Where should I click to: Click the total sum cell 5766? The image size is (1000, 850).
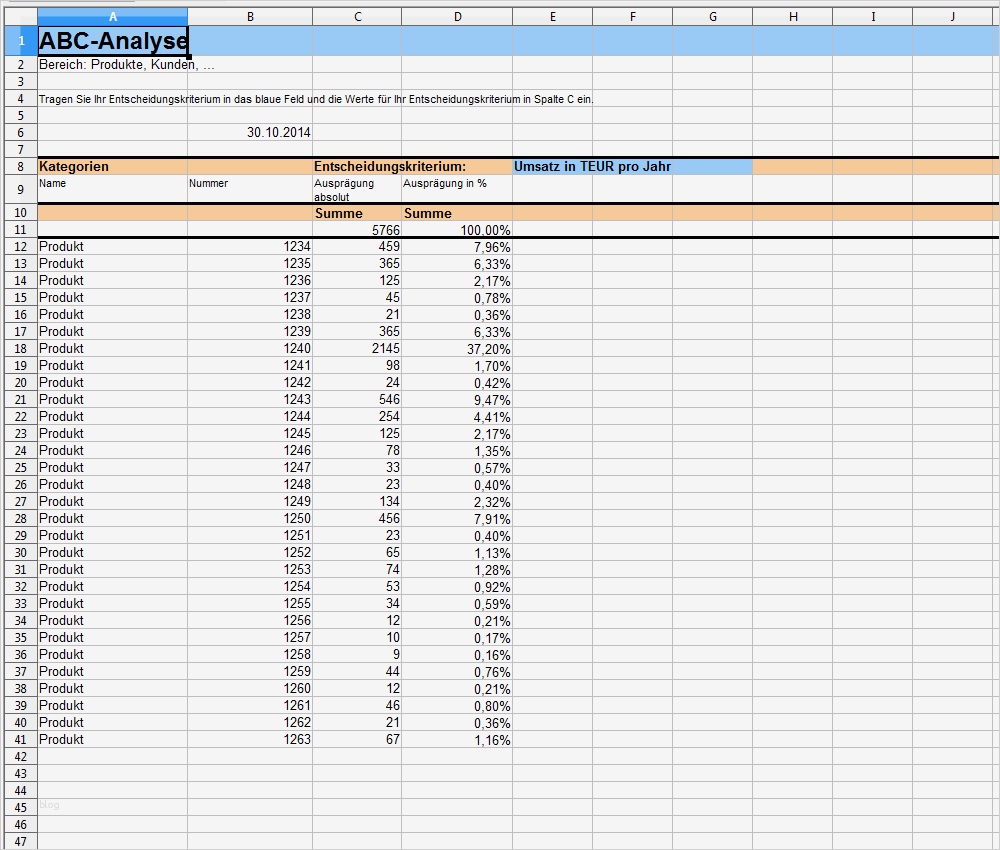point(357,230)
